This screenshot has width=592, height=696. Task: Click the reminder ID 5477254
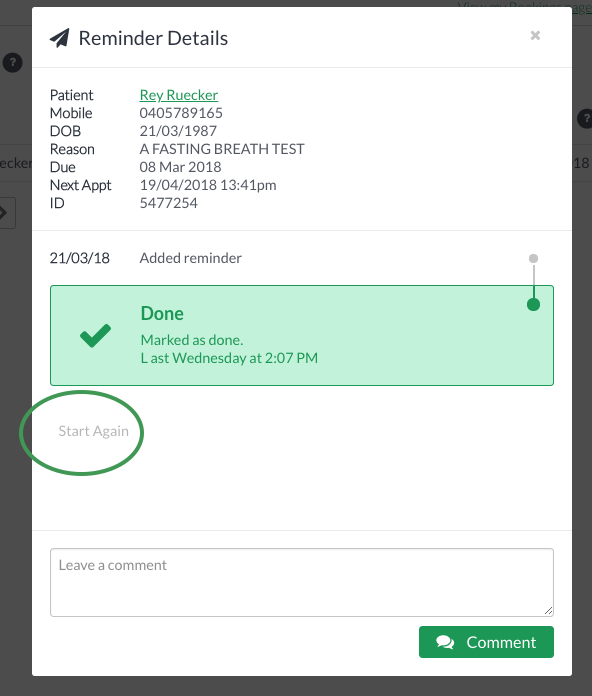(x=169, y=203)
